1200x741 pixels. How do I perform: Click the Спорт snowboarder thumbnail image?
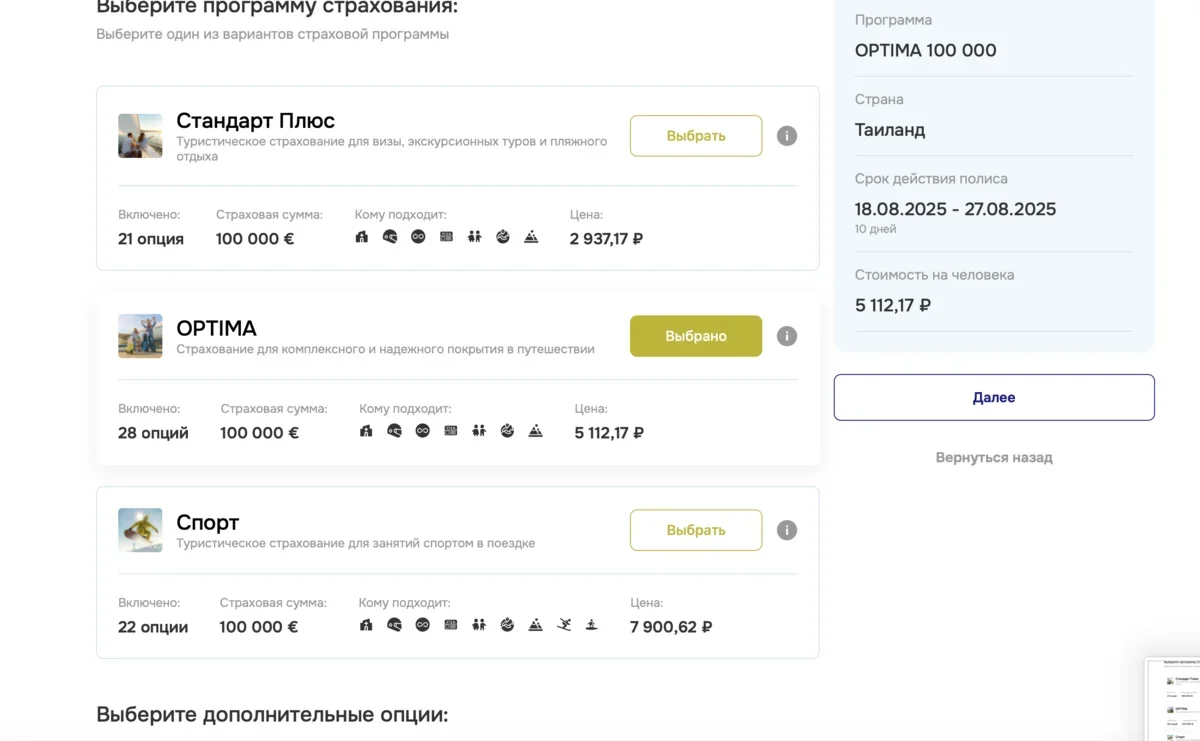(x=140, y=530)
